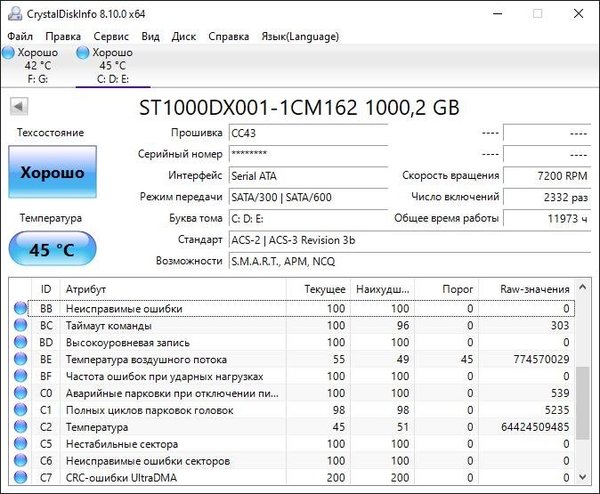Click the Скорость вращения value 7200 RPM
Image resolution: width=600 pixels, height=494 pixels.
[547, 176]
